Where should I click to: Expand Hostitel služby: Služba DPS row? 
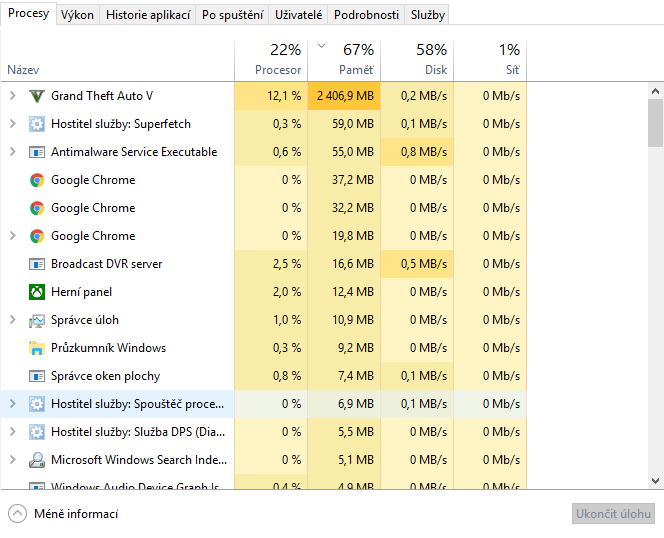click(x=13, y=432)
